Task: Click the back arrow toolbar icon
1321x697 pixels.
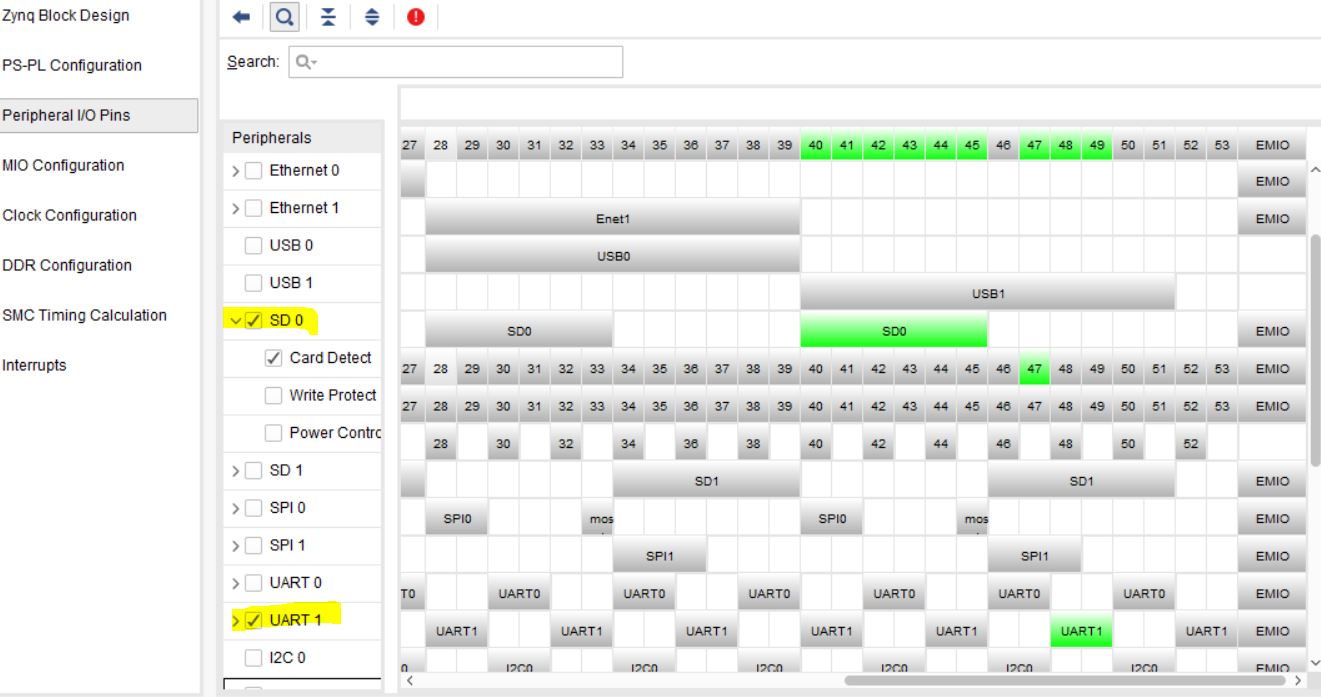Action: (240, 19)
